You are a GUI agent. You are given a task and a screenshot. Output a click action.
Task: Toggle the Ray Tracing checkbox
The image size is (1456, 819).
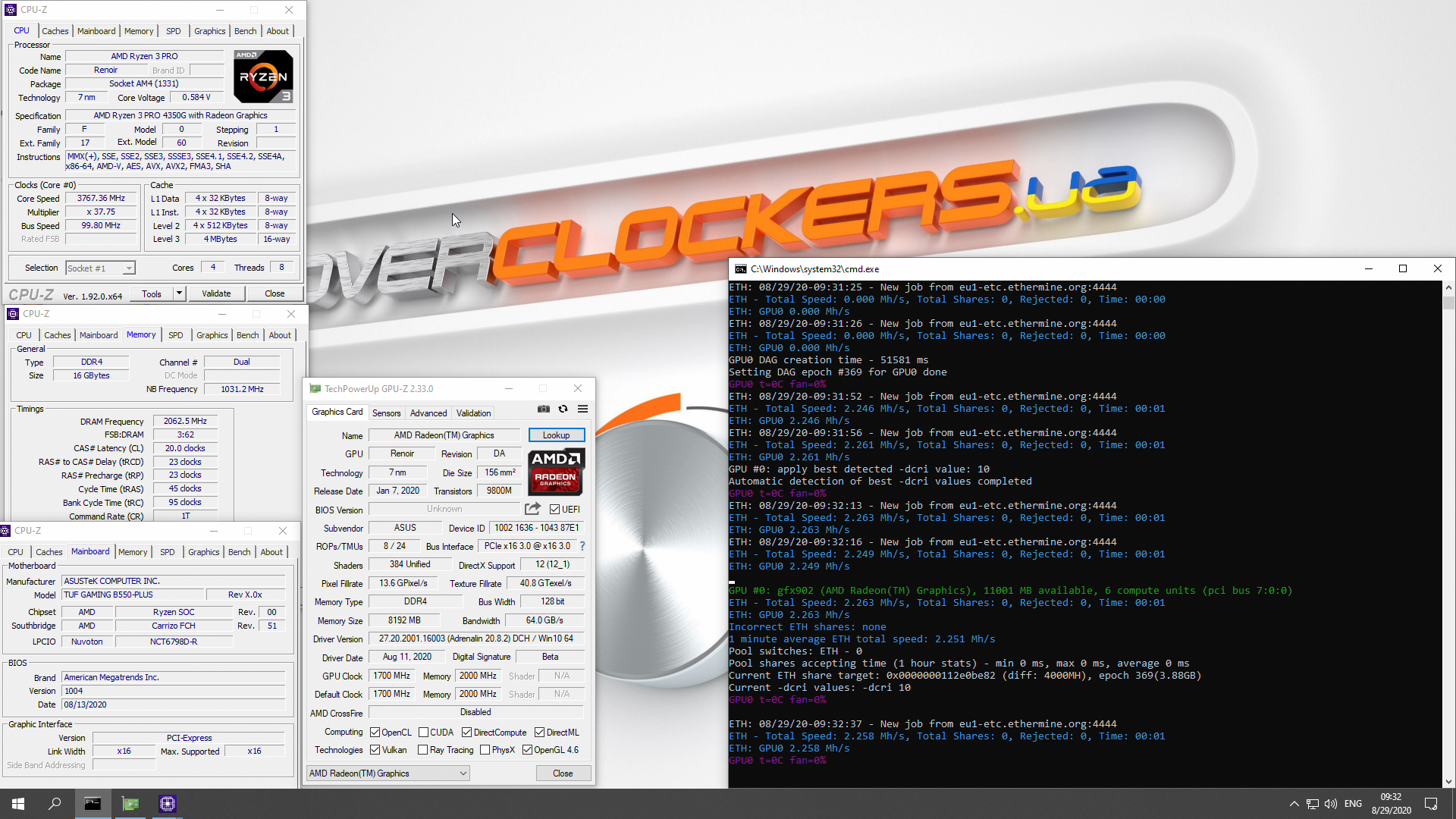pyautogui.click(x=424, y=750)
